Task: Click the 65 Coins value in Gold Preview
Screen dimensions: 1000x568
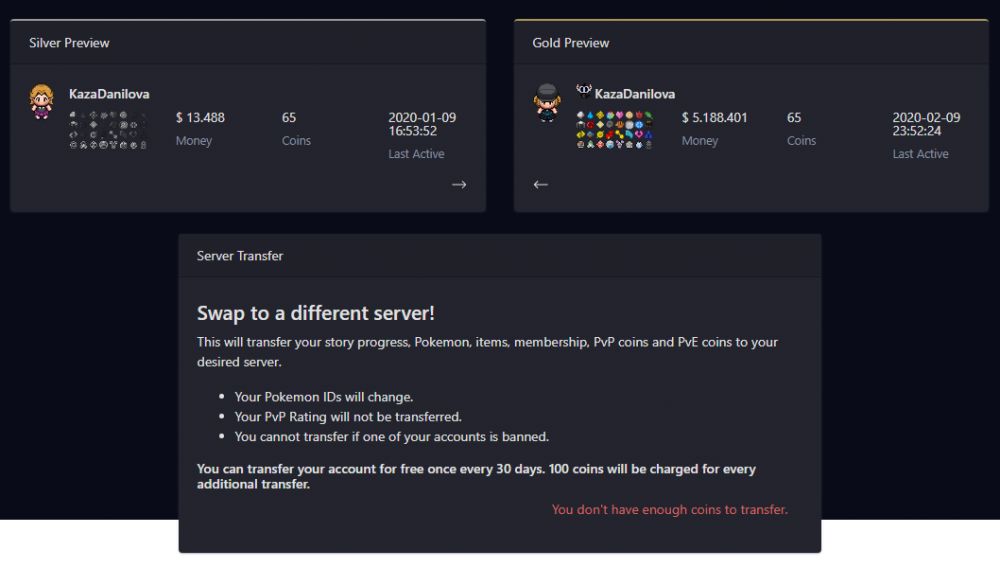Action: pyautogui.click(x=794, y=118)
